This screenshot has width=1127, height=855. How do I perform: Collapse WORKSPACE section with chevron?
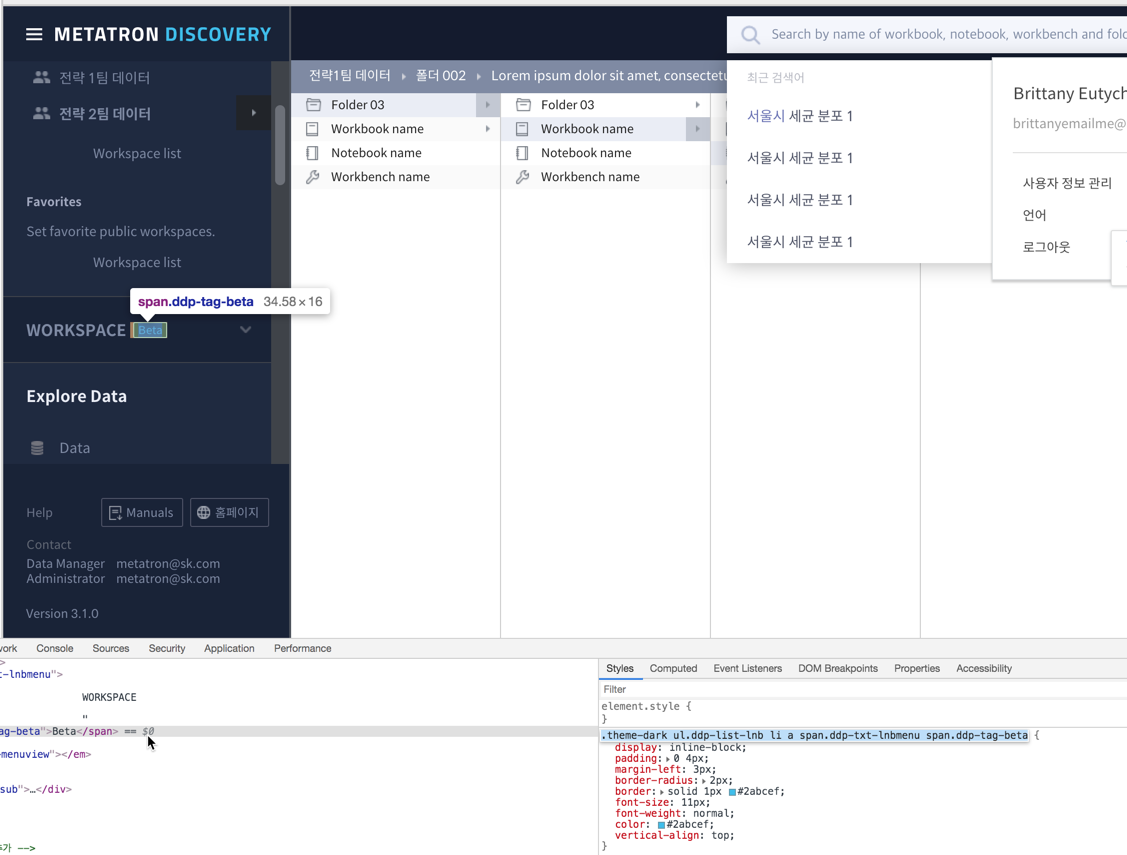[x=246, y=330]
